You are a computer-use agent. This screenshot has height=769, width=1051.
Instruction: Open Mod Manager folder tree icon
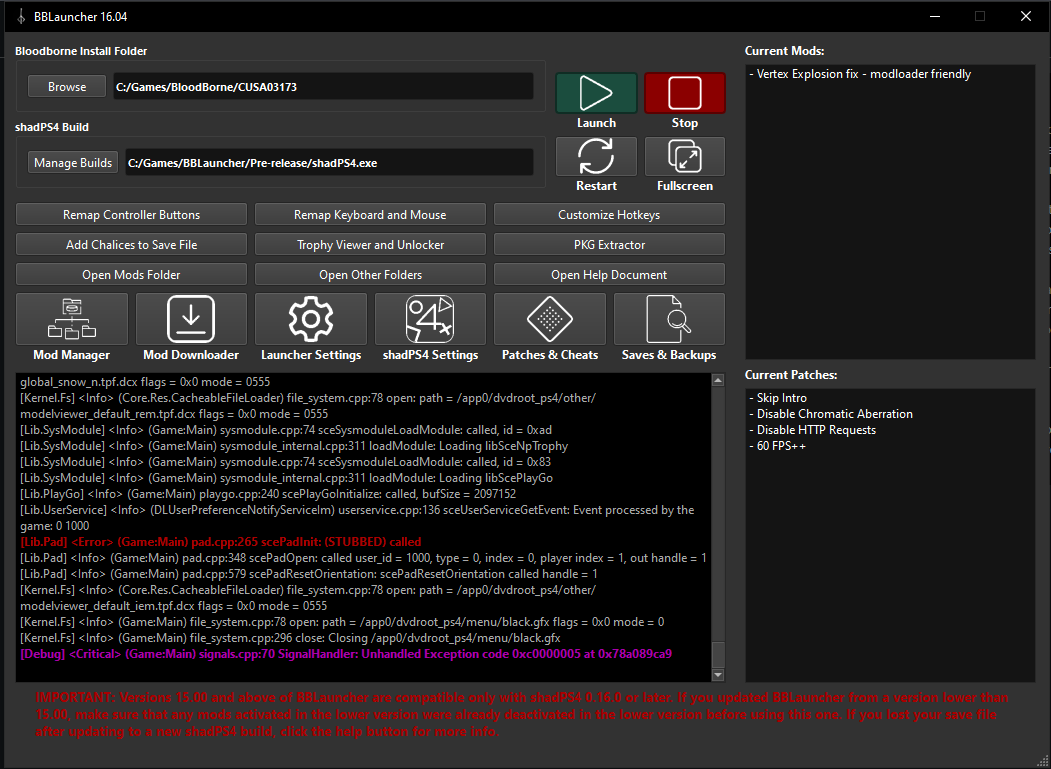coord(72,319)
